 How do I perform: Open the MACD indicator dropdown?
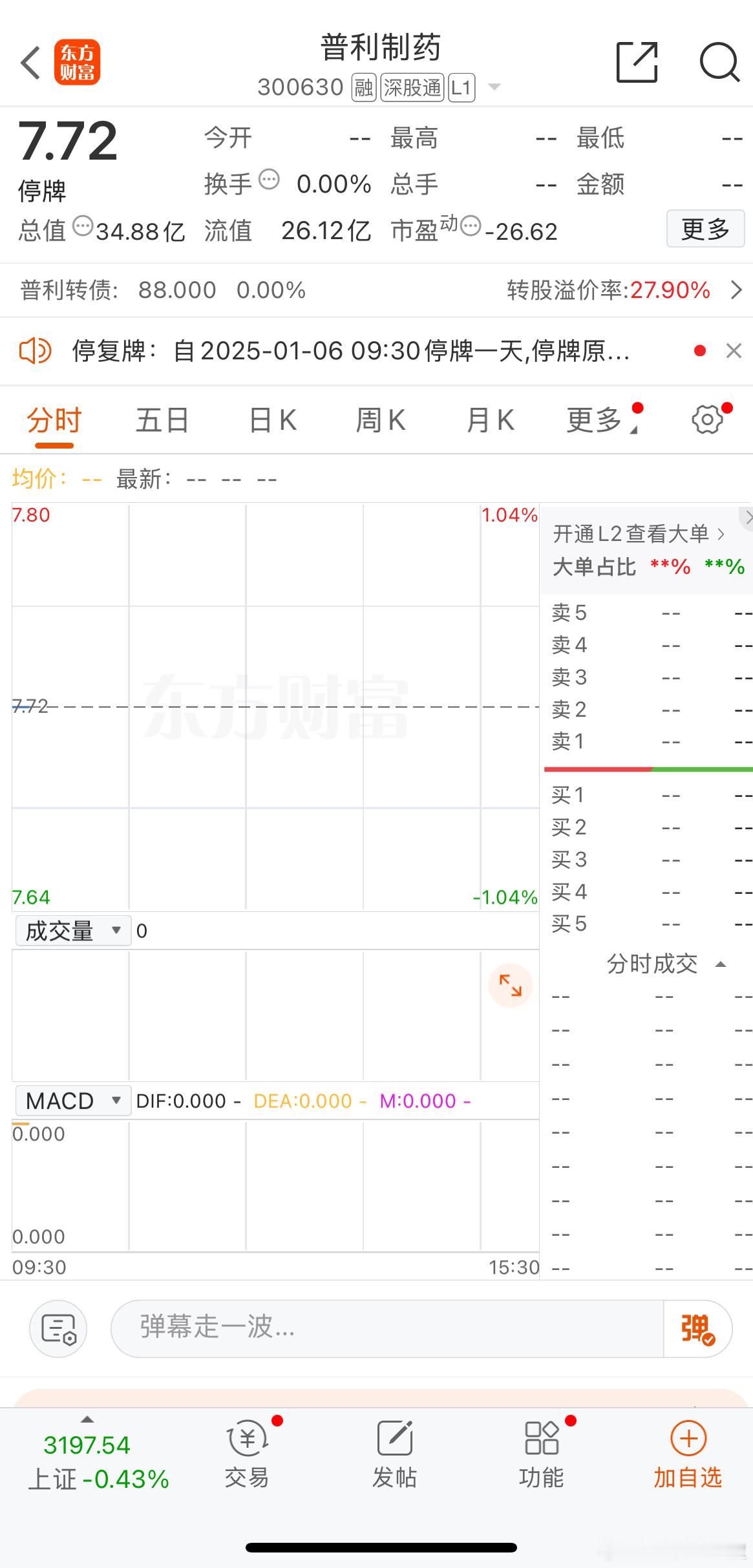[x=73, y=1101]
